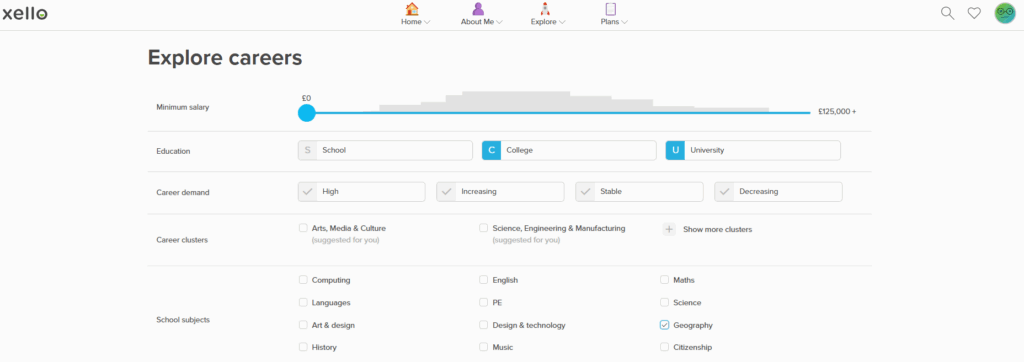
Task: Toggle the School education filter
Action: click(385, 150)
